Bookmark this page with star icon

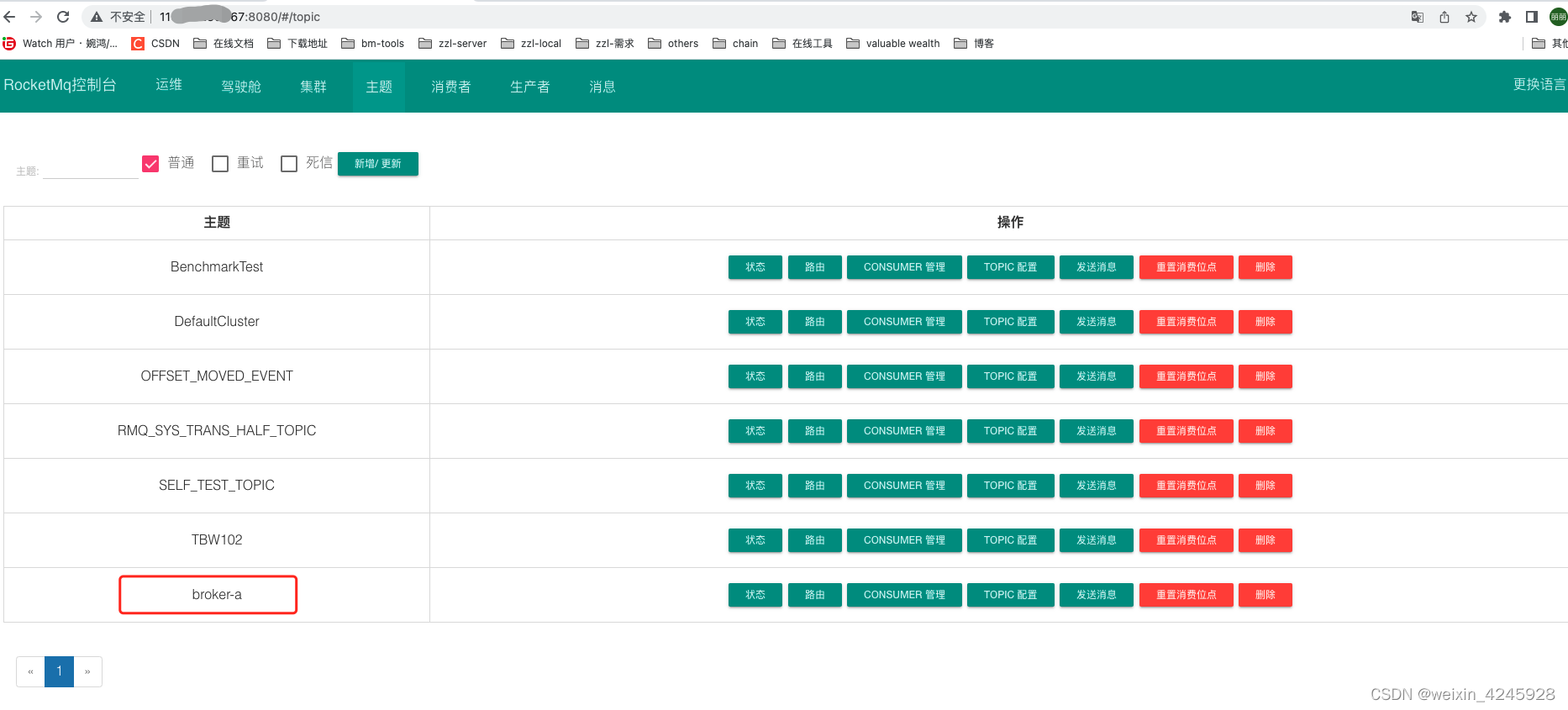[x=1471, y=17]
